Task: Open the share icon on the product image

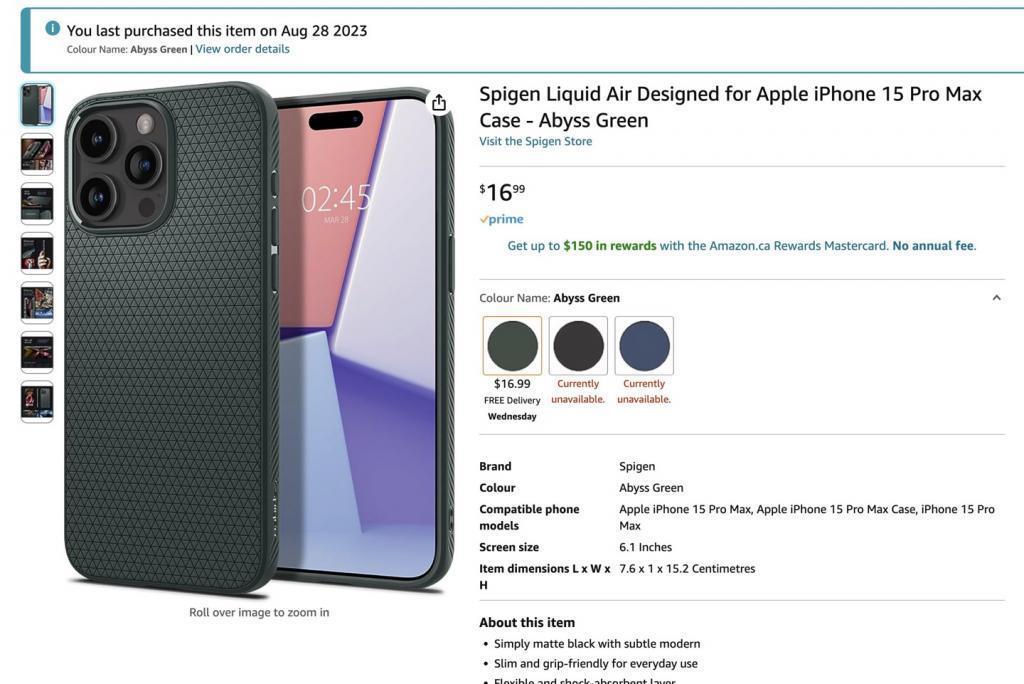Action: pos(438,101)
